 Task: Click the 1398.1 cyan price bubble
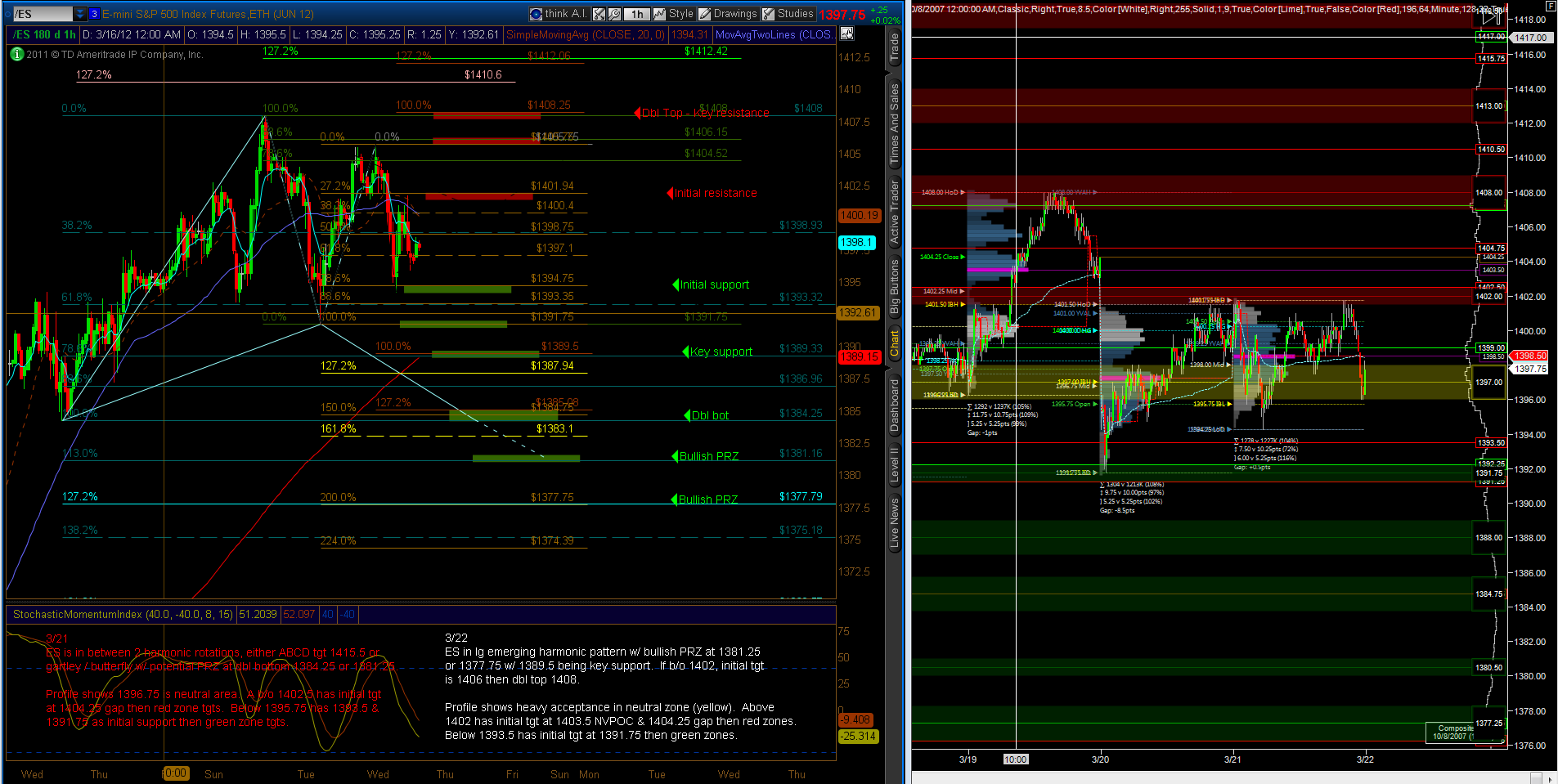click(857, 243)
